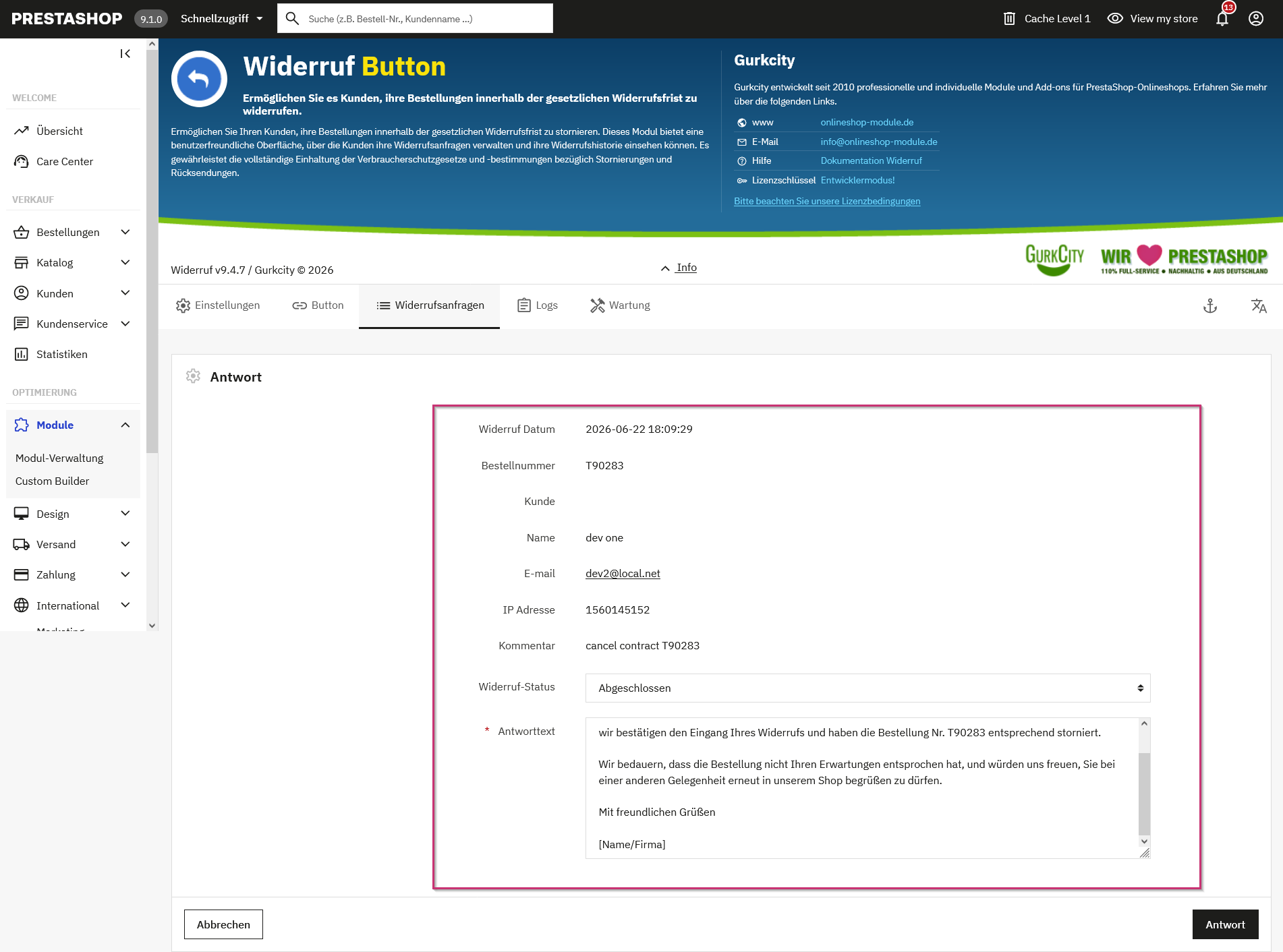Expand the Bestellungen chevron

click(x=125, y=232)
